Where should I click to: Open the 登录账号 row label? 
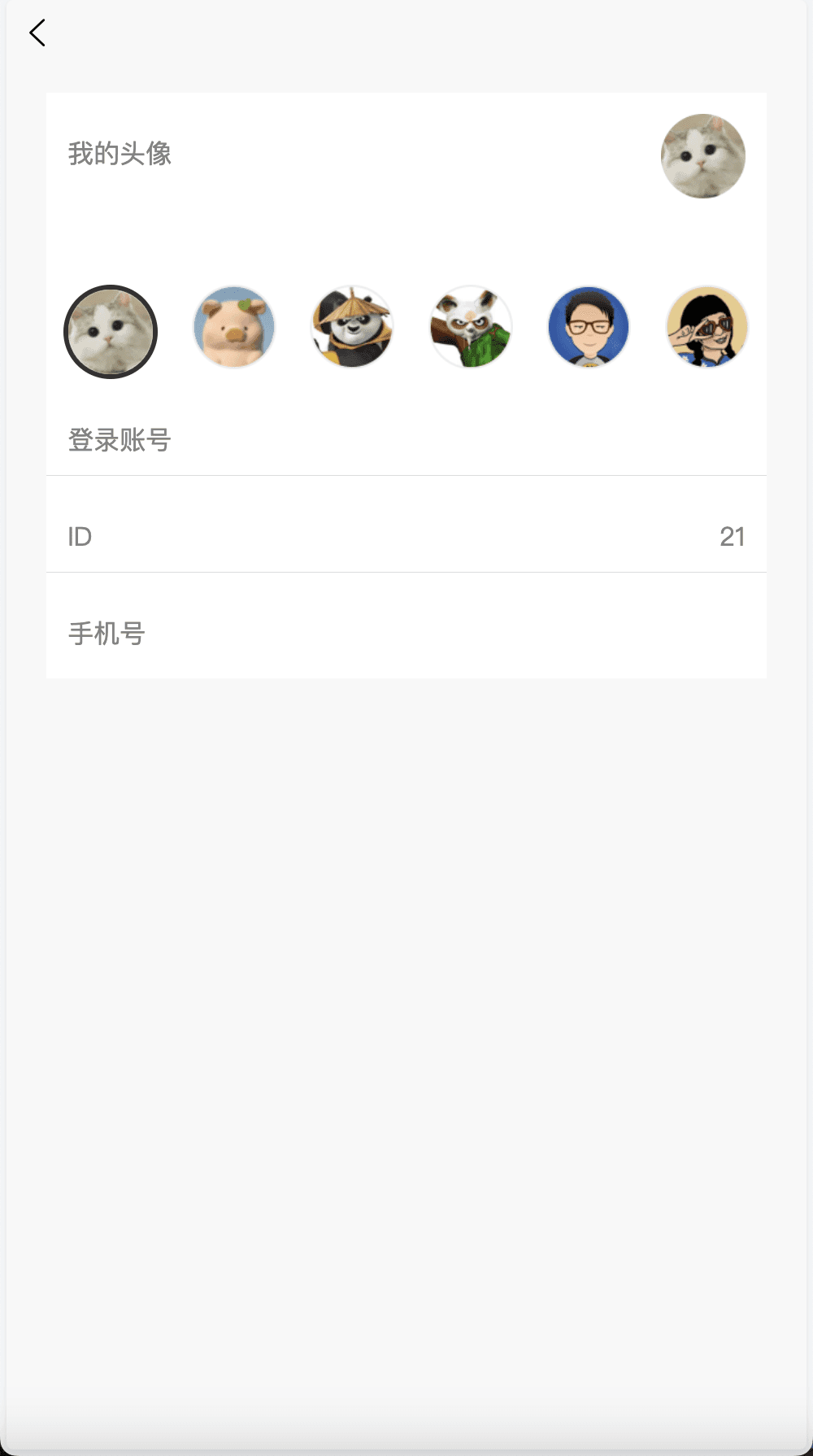pyautogui.click(x=120, y=440)
